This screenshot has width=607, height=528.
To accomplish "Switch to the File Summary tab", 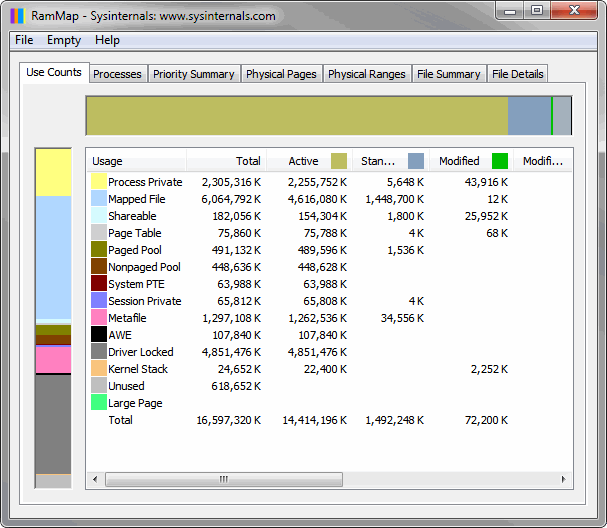I will coord(449,74).
